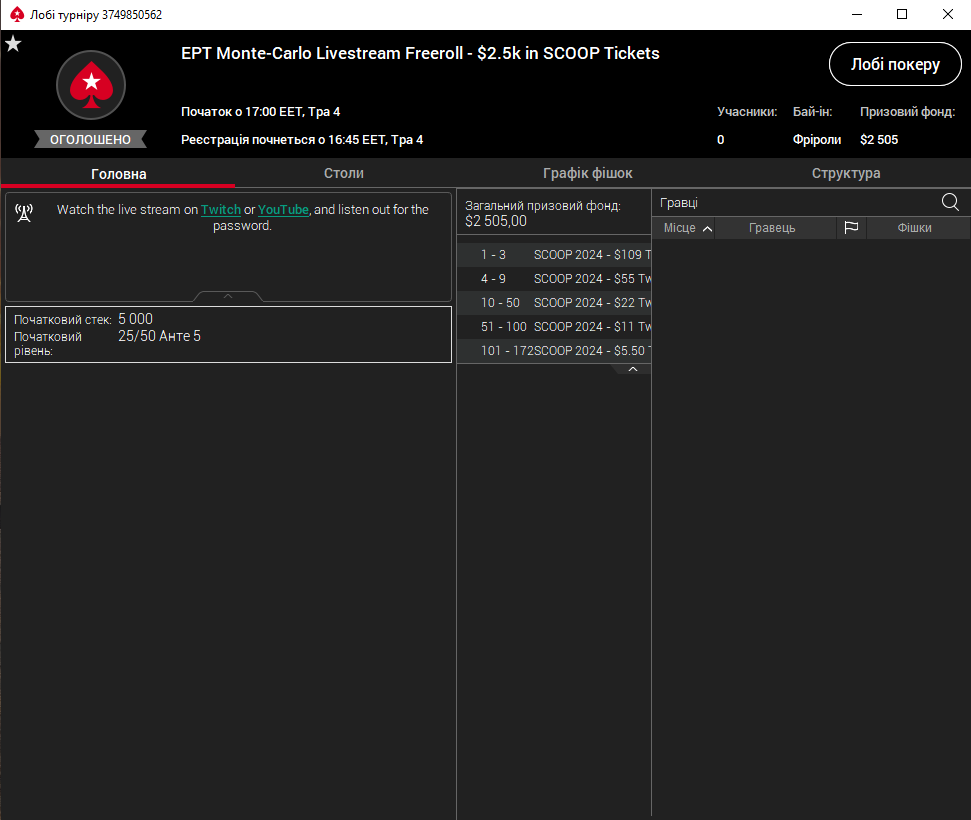Open the Столи tab

[344, 173]
